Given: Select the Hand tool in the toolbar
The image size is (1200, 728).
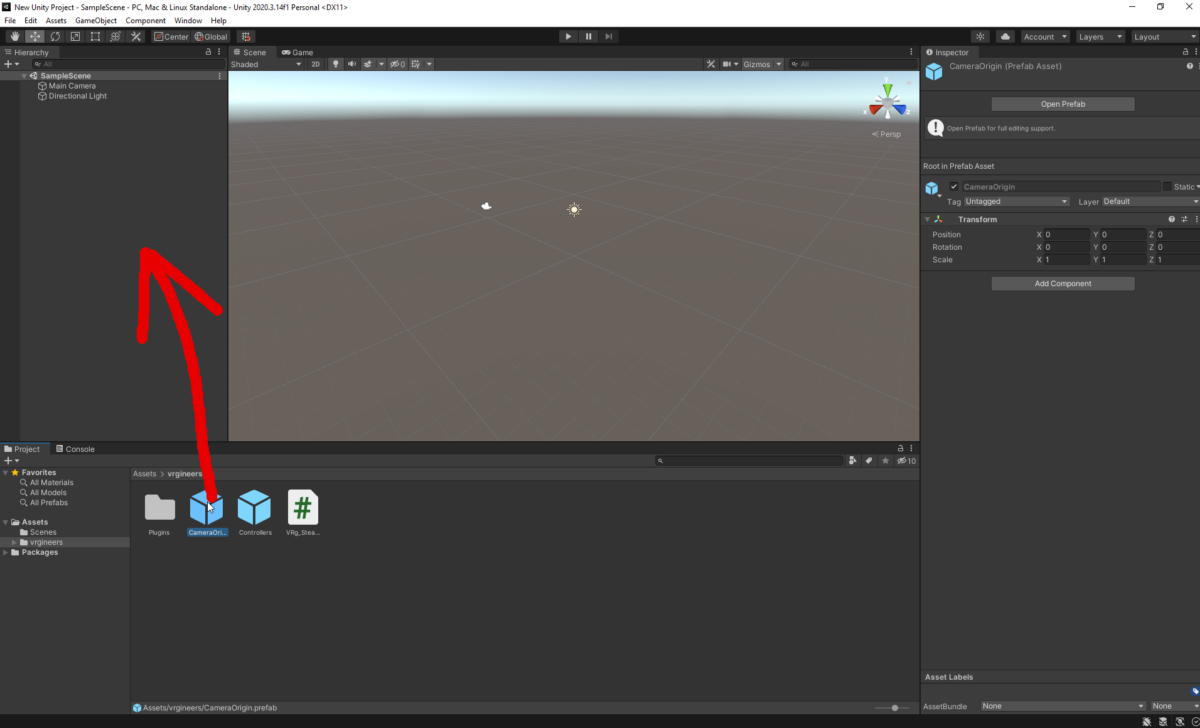Looking at the screenshot, I should (14, 36).
